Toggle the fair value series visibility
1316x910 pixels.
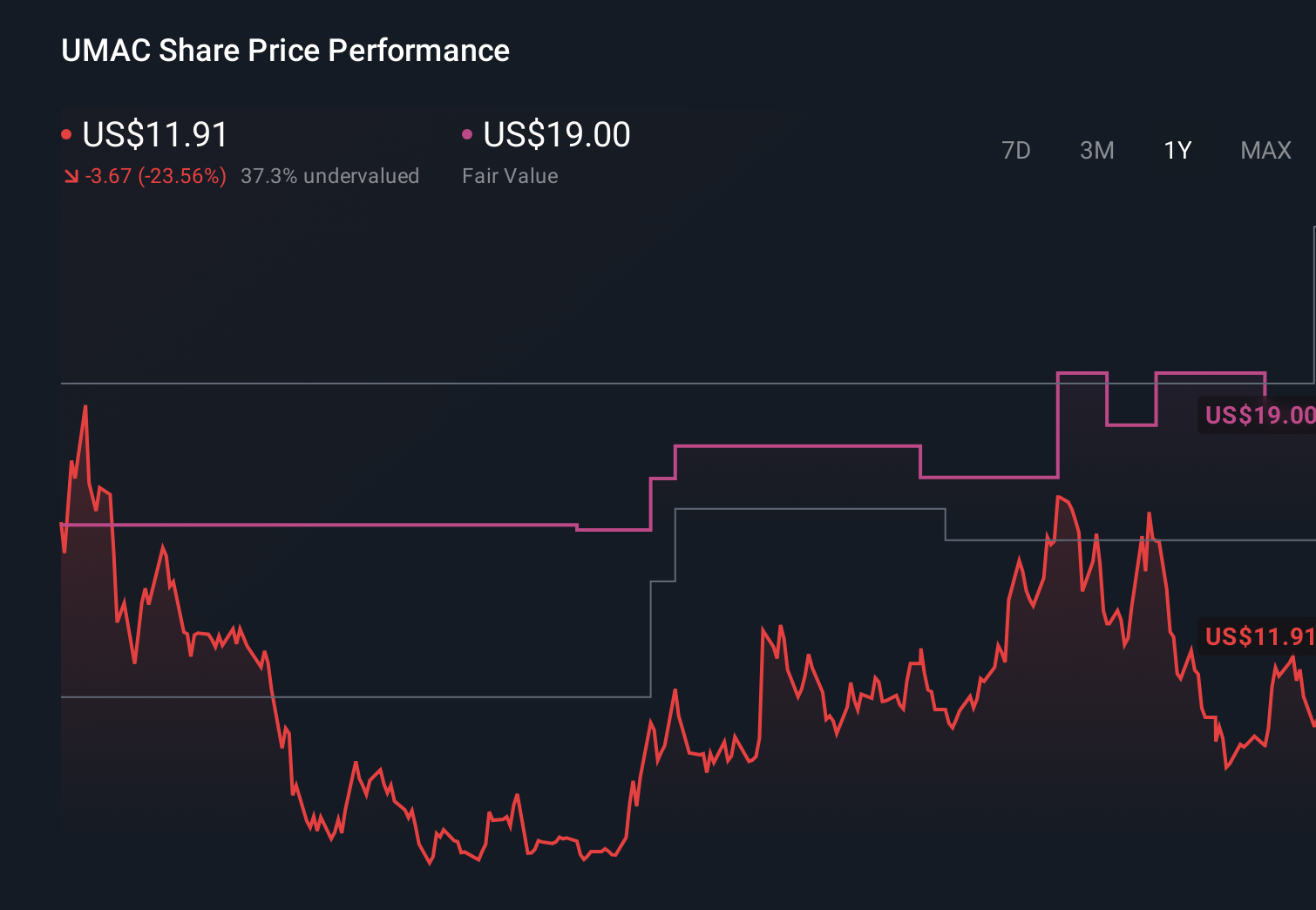(468, 132)
